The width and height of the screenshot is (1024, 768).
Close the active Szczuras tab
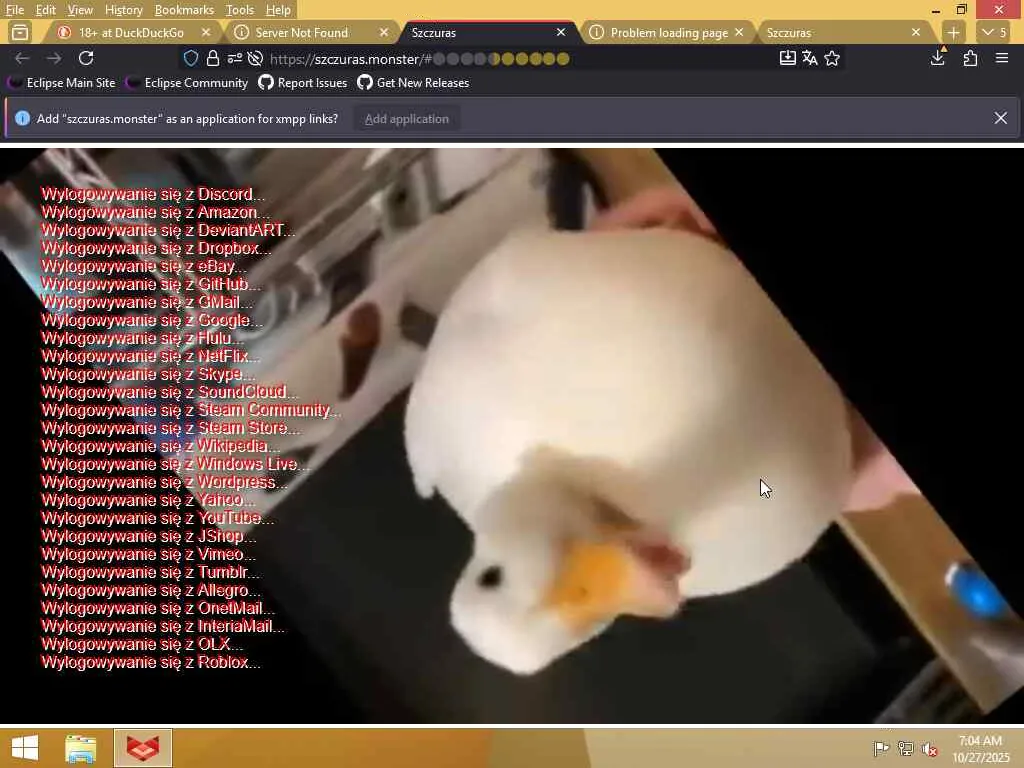[561, 32]
